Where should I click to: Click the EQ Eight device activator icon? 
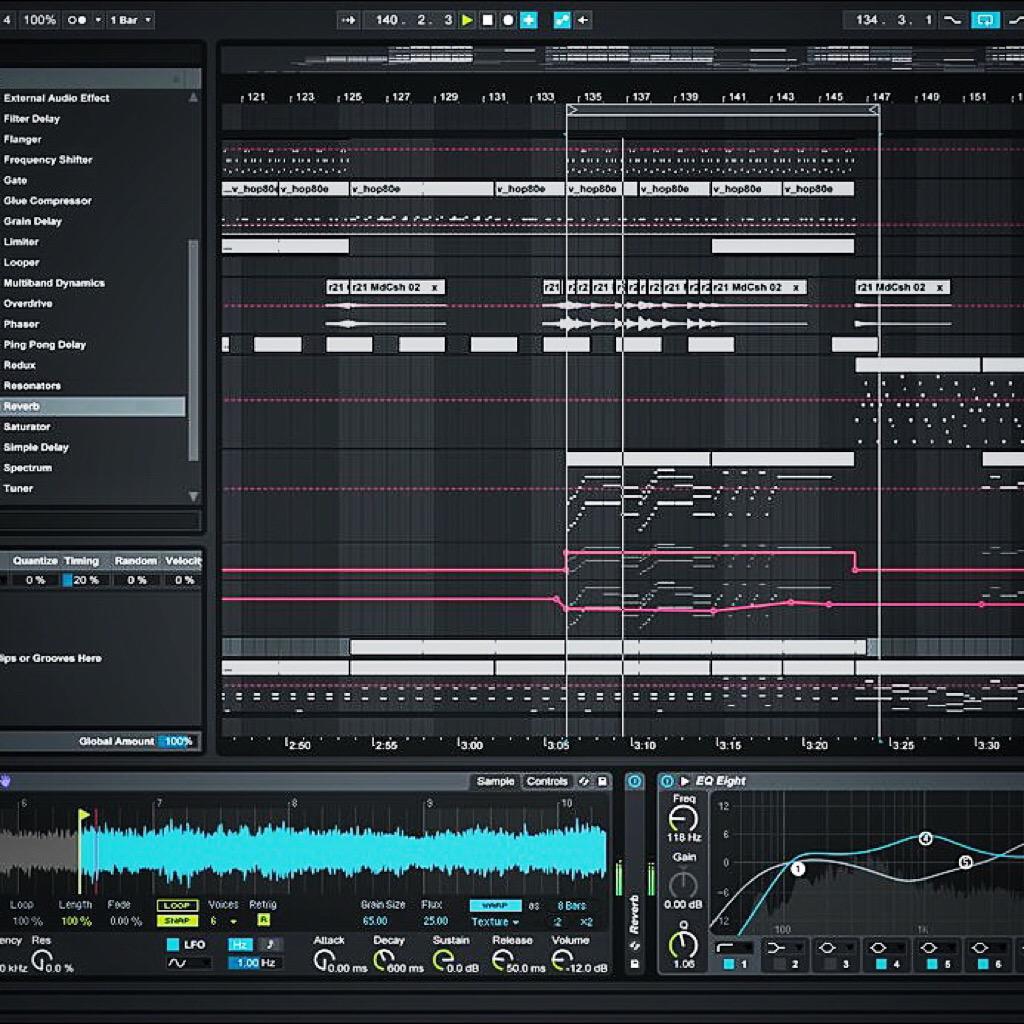[667, 781]
